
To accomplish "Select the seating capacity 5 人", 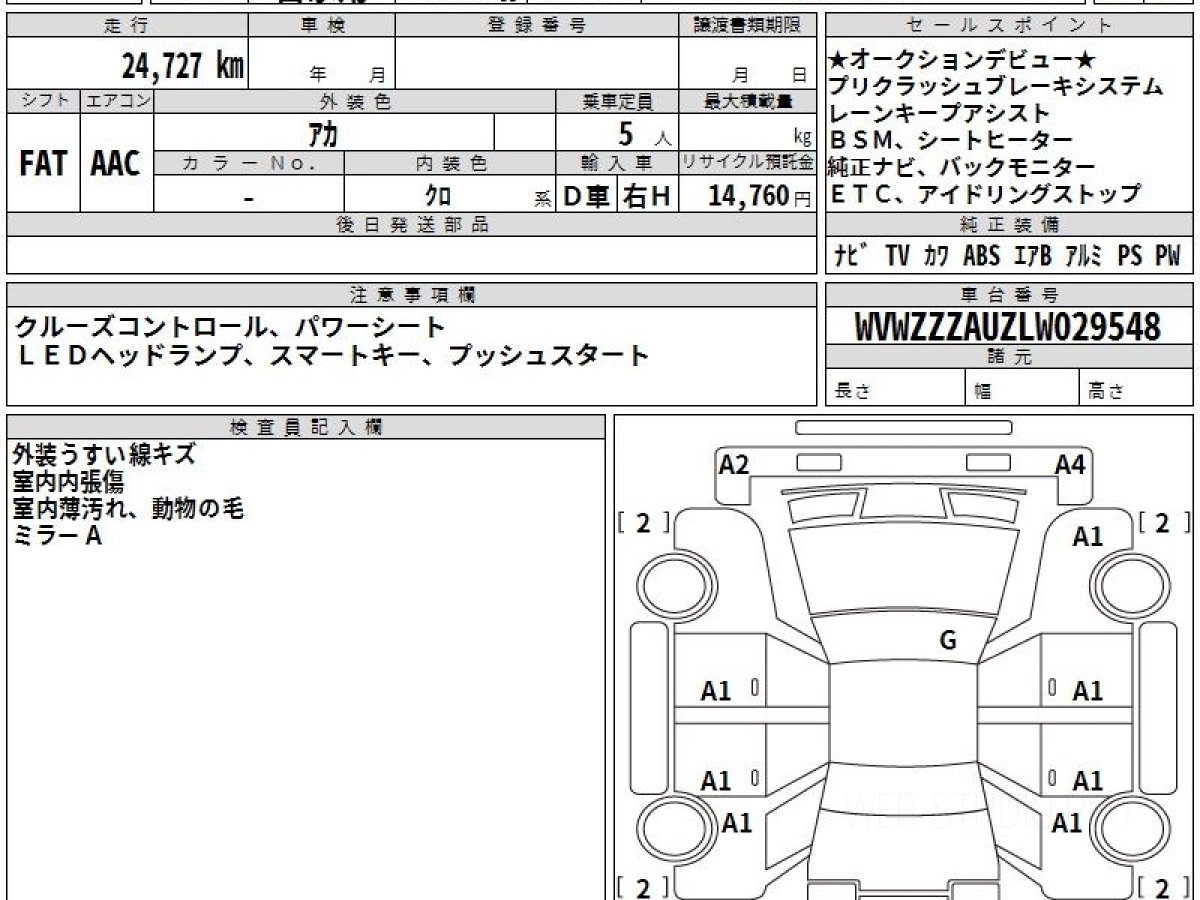I will [645, 133].
